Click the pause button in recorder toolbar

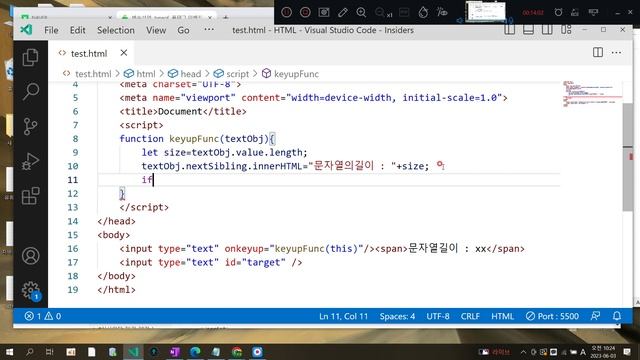click(x=287, y=12)
